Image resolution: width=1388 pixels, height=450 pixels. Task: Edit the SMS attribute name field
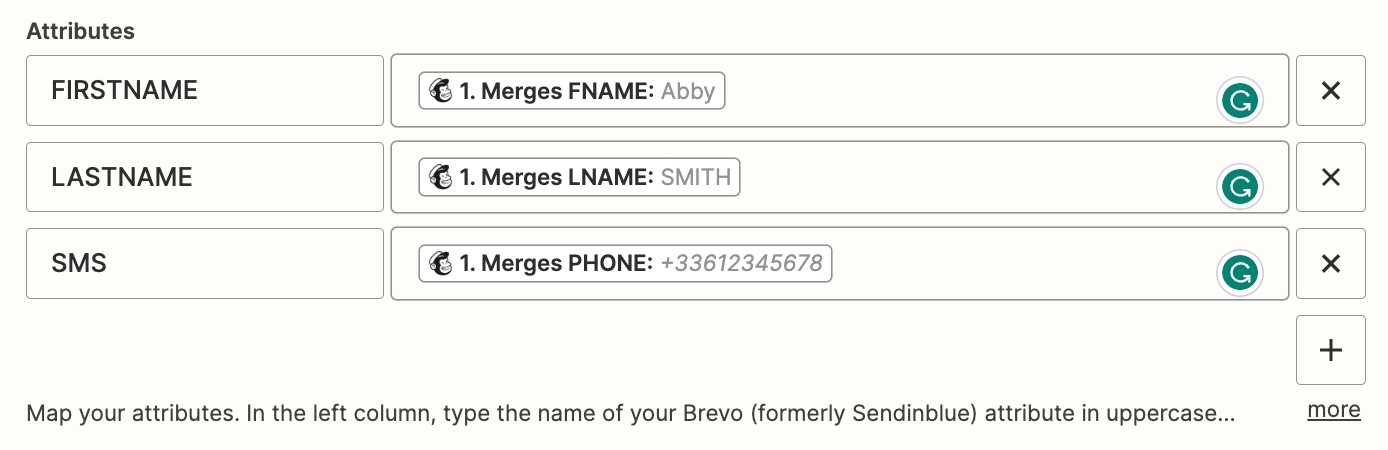point(205,263)
